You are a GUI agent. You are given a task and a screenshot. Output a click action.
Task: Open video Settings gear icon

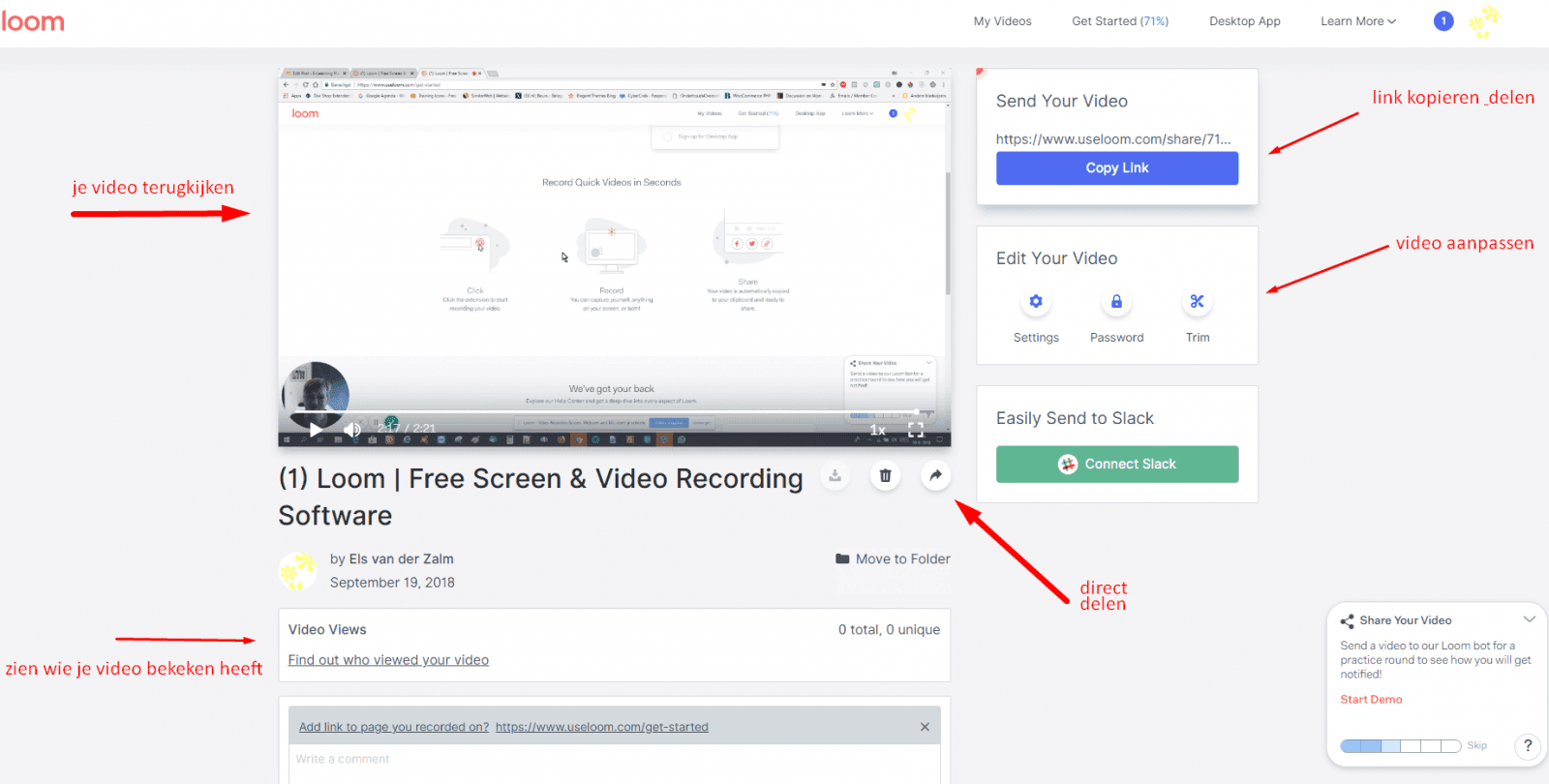[1036, 302]
